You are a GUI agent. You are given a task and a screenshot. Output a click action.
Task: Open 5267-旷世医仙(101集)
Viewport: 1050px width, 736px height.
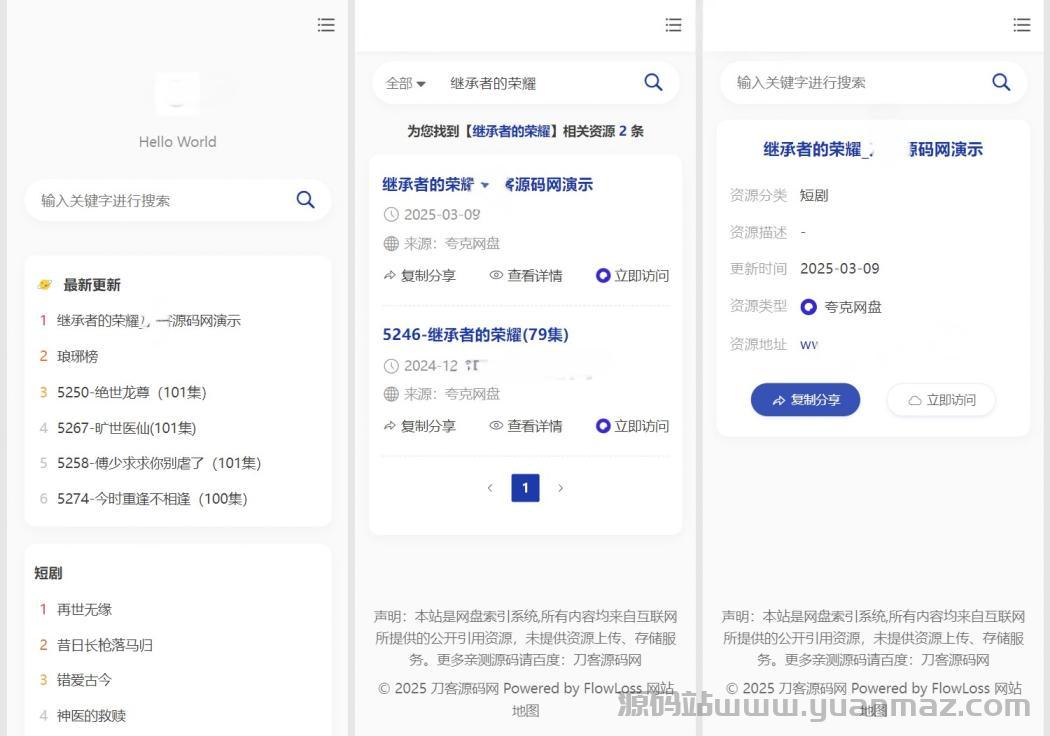click(x=127, y=427)
